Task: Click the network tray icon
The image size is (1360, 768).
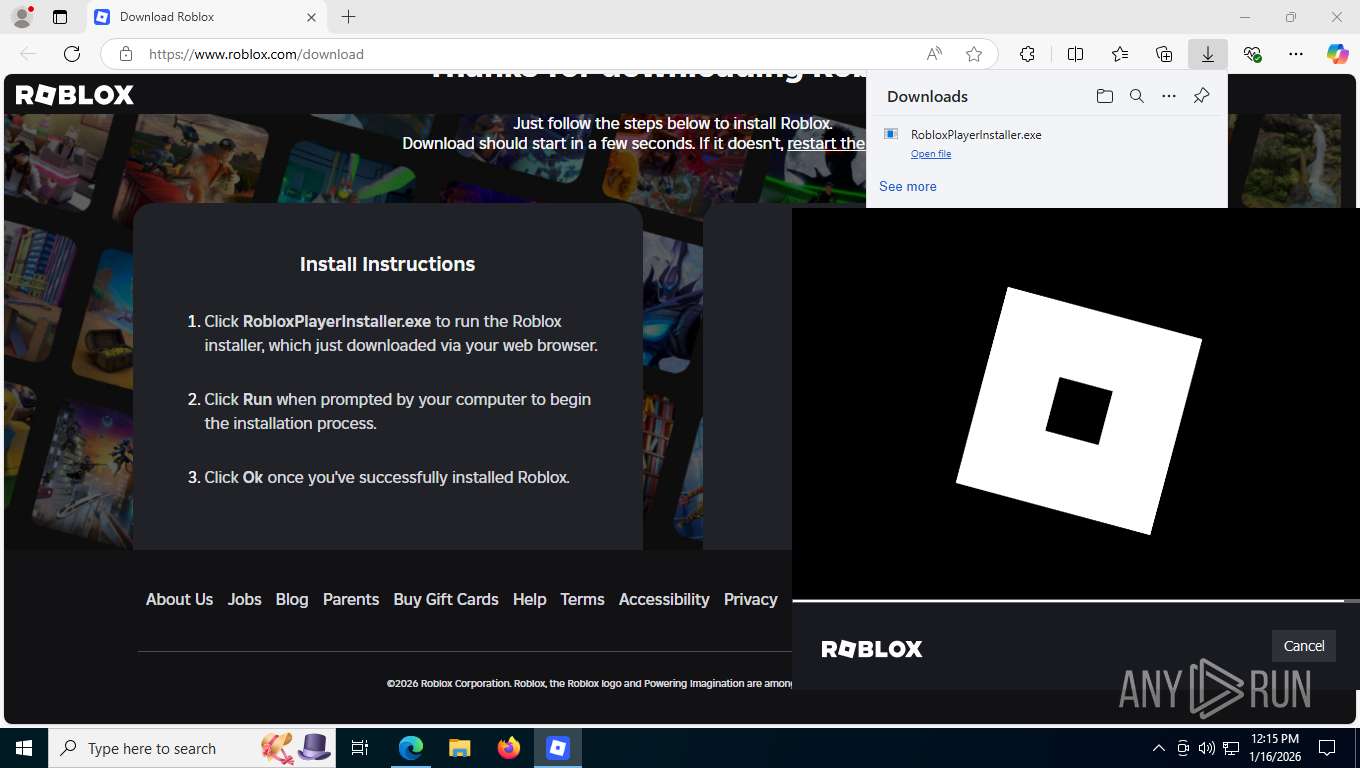Action: [x=1231, y=748]
